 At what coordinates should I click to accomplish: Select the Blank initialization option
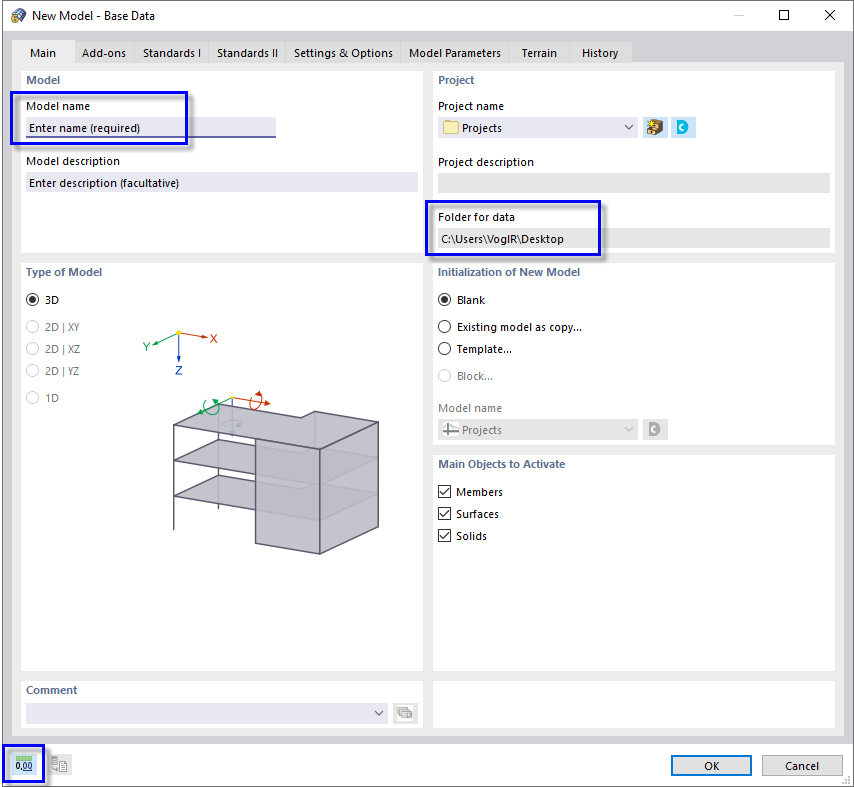tap(443, 299)
